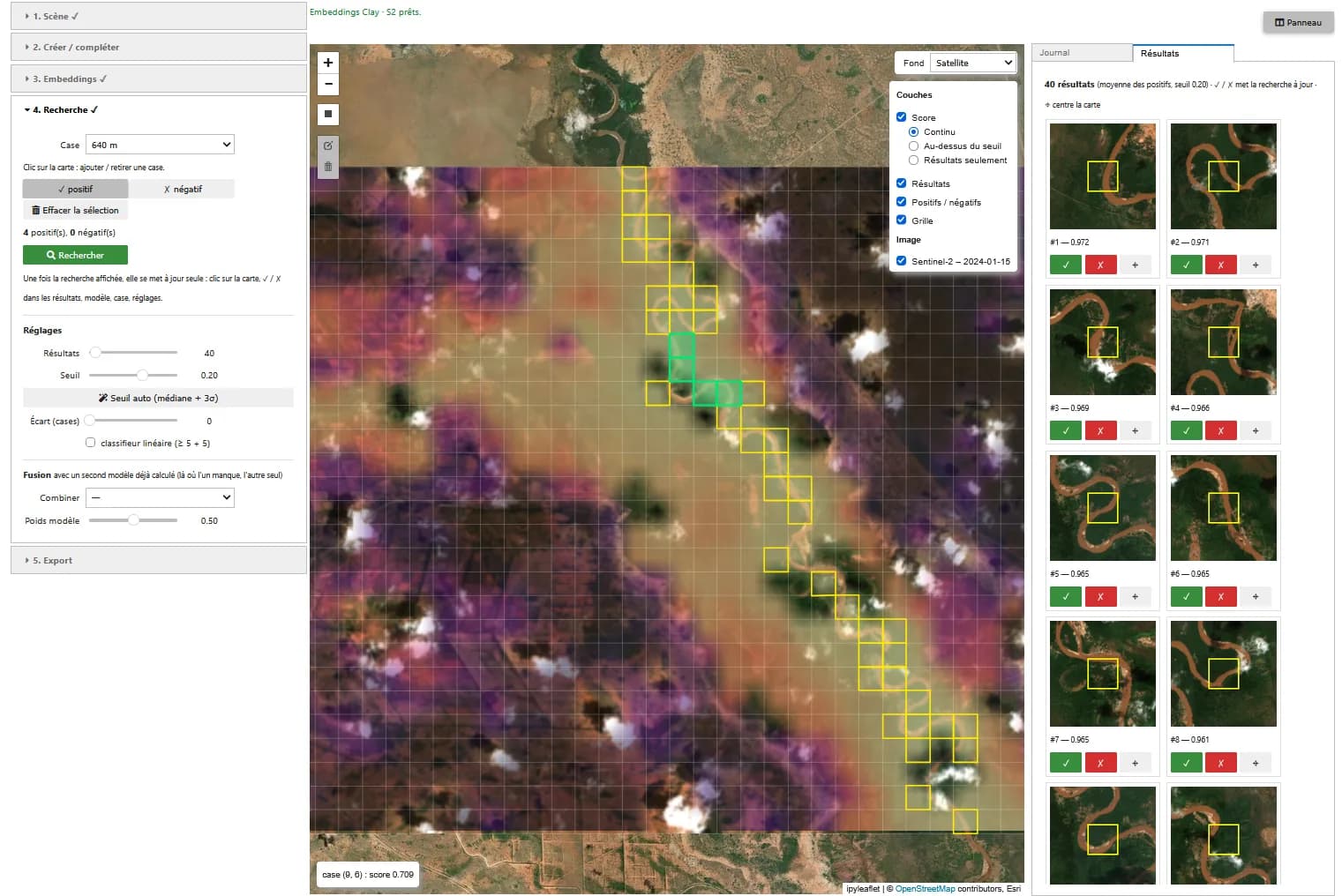Accept result #5 with the green check
This screenshot has width=1342, height=896.
1066,596
